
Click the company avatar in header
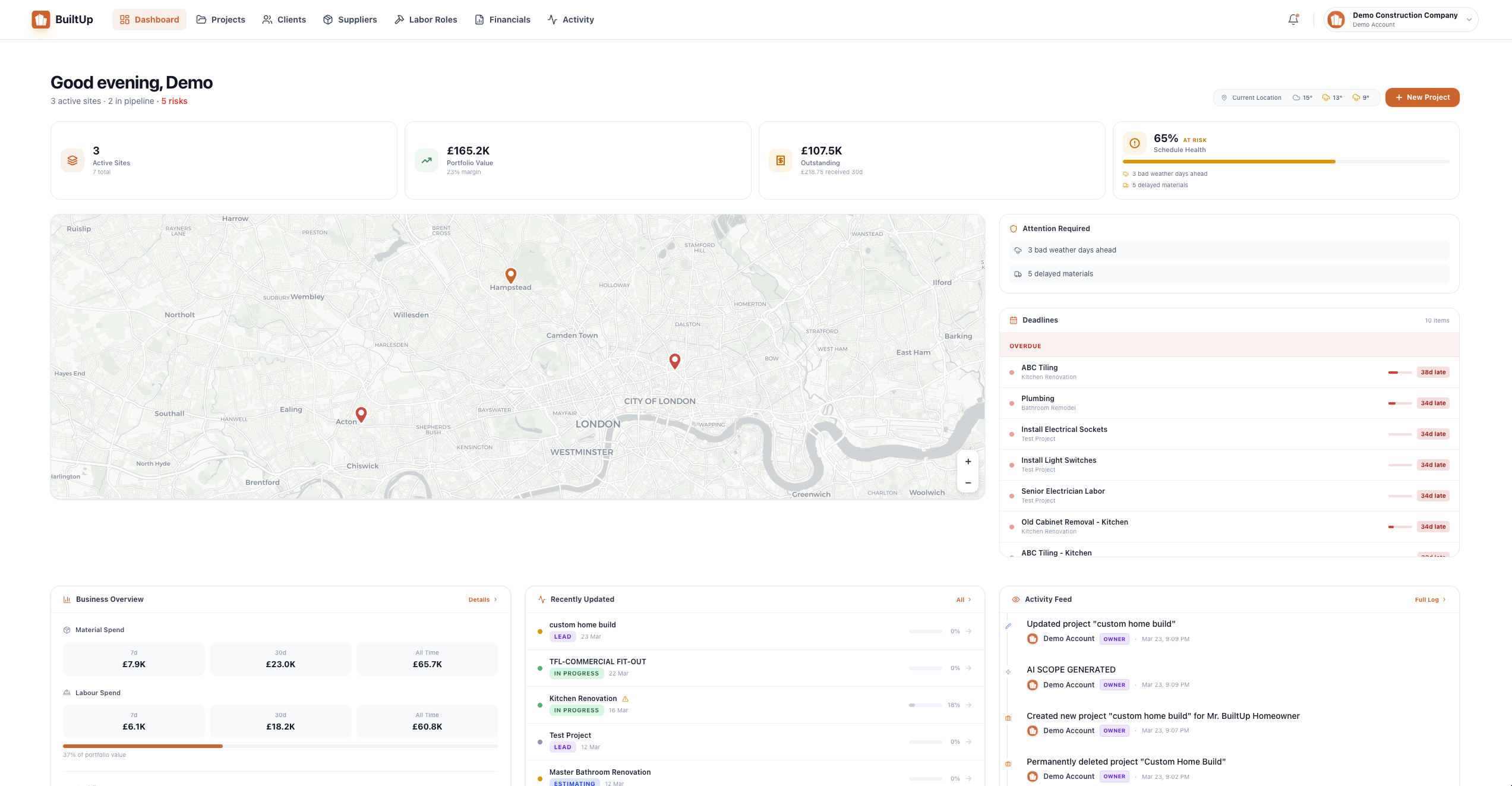pos(1337,20)
